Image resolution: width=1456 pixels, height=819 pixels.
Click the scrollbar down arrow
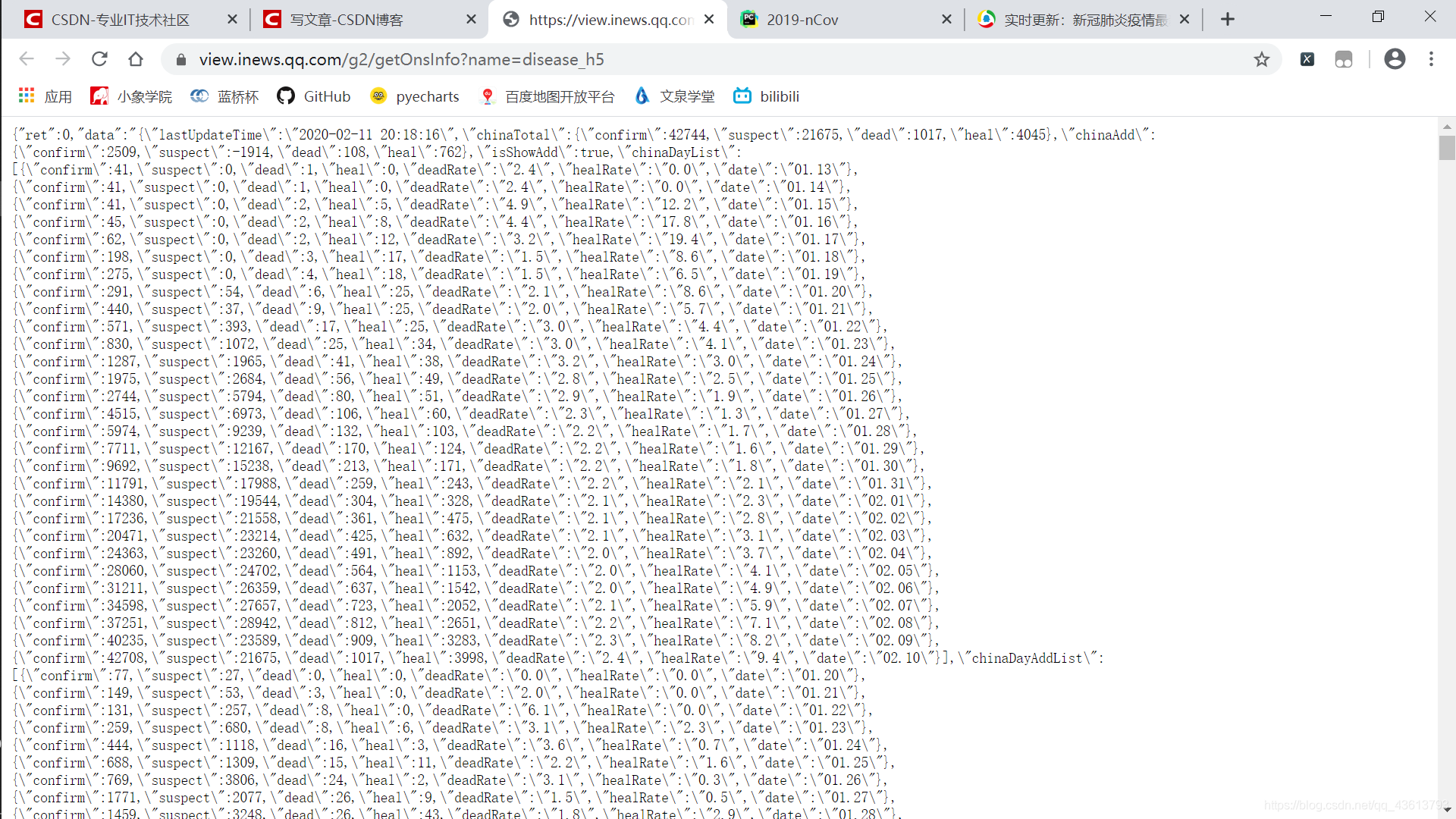[x=1447, y=811]
